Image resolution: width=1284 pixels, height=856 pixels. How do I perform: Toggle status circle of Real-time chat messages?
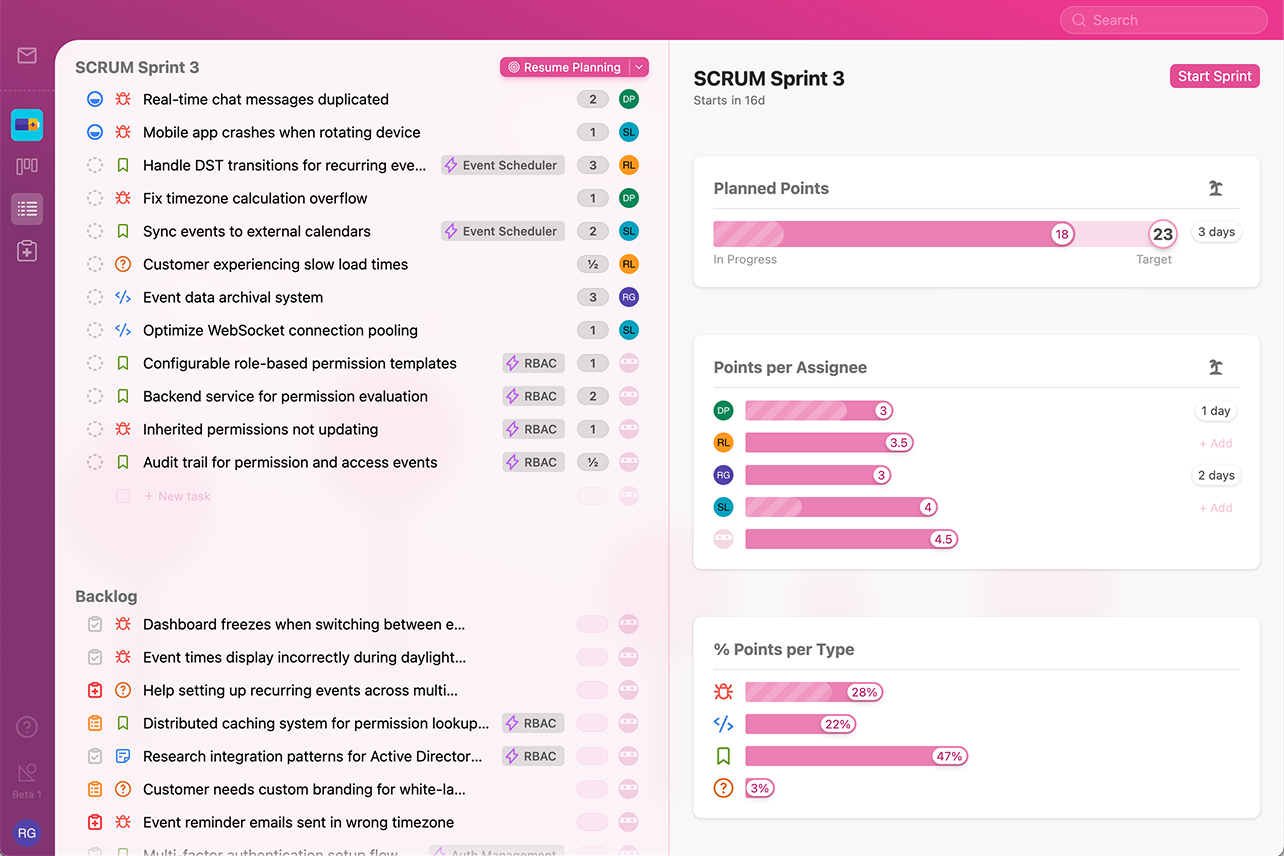[95, 99]
